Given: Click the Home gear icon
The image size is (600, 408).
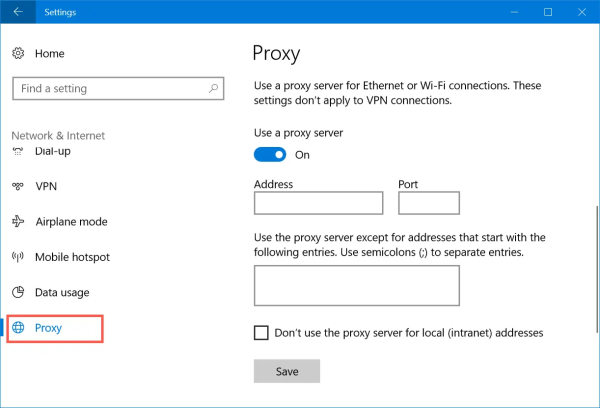Looking at the screenshot, I should [x=17, y=53].
